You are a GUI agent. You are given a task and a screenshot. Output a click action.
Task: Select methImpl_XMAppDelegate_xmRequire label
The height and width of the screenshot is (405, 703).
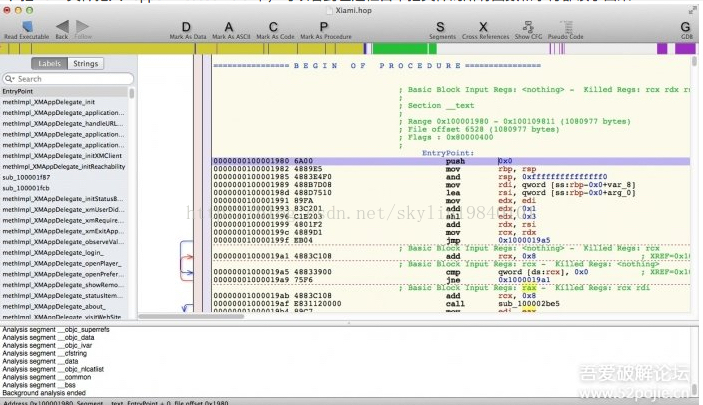pos(64,221)
